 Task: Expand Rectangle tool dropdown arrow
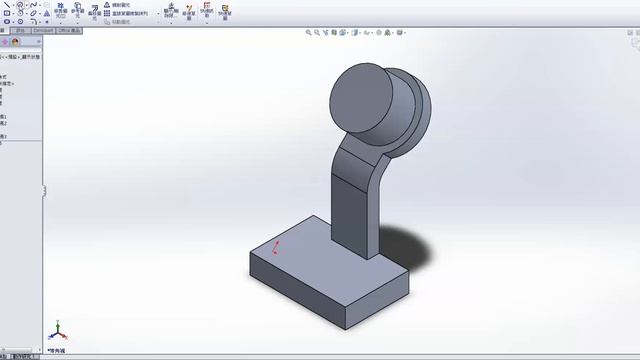point(13,13)
